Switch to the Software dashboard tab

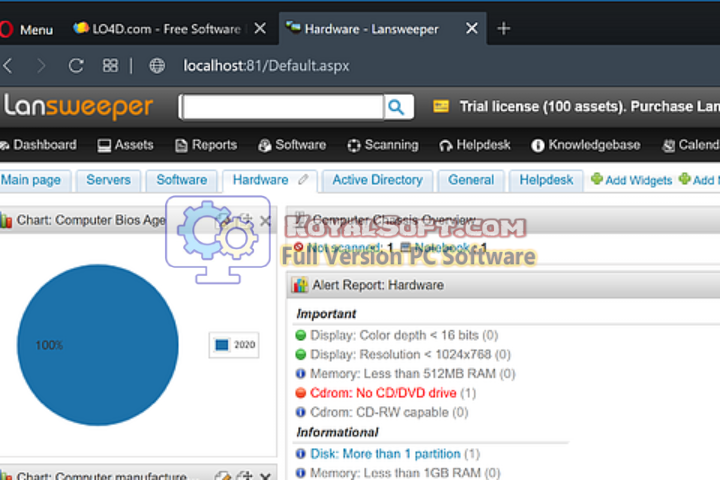click(181, 180)
